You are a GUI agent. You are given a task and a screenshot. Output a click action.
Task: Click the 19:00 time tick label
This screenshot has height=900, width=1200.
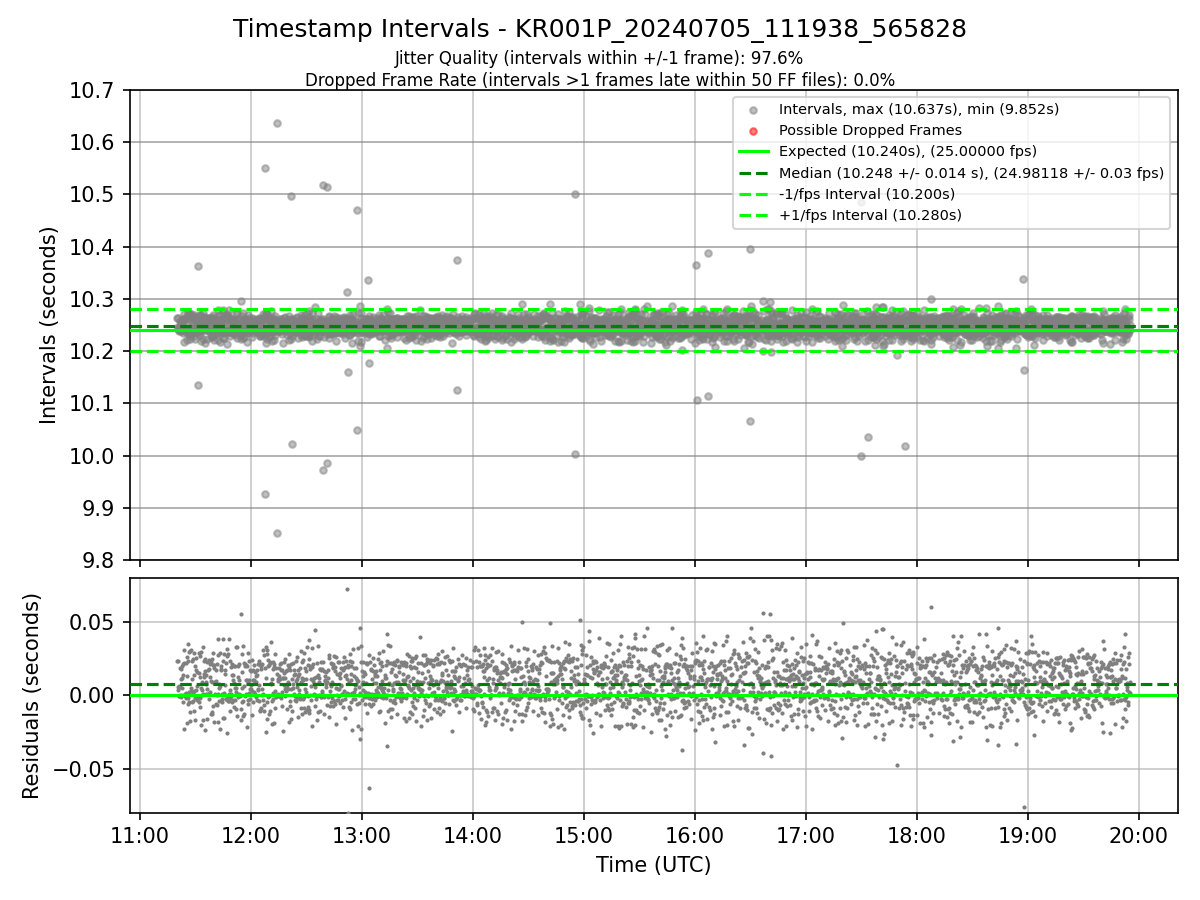(1027, 836)
